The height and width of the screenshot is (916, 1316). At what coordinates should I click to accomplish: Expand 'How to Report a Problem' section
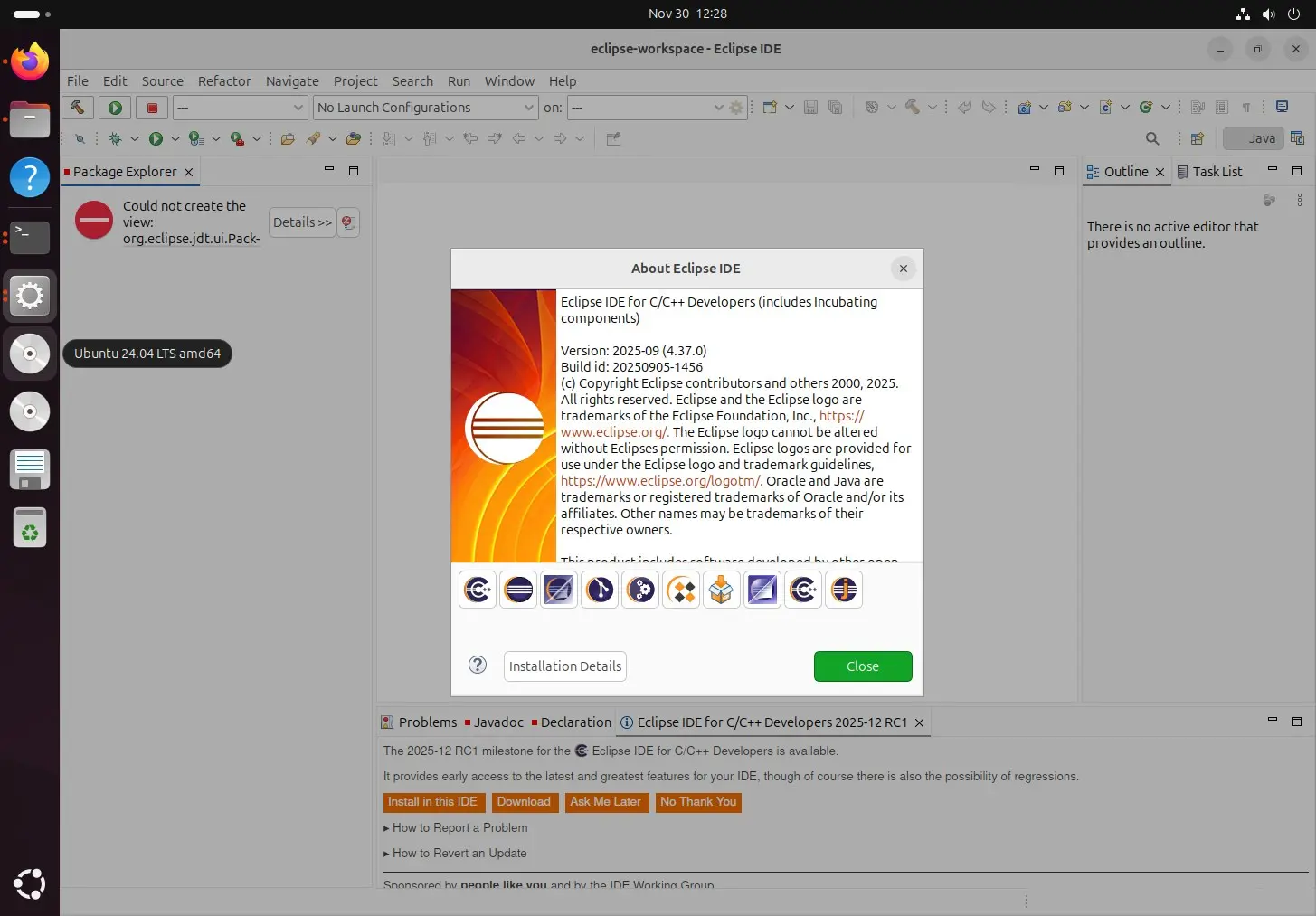455,827
